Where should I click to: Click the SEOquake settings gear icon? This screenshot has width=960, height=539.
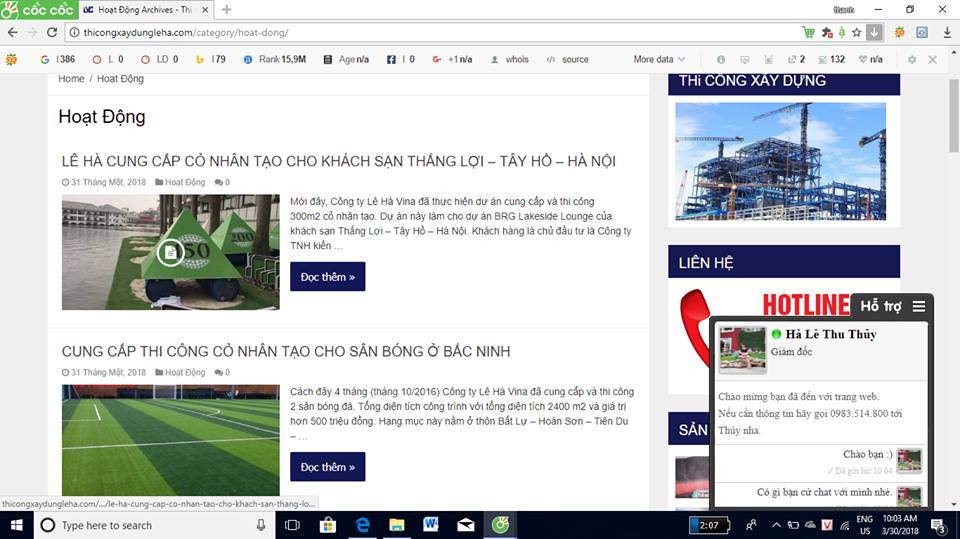click(911, 60)
